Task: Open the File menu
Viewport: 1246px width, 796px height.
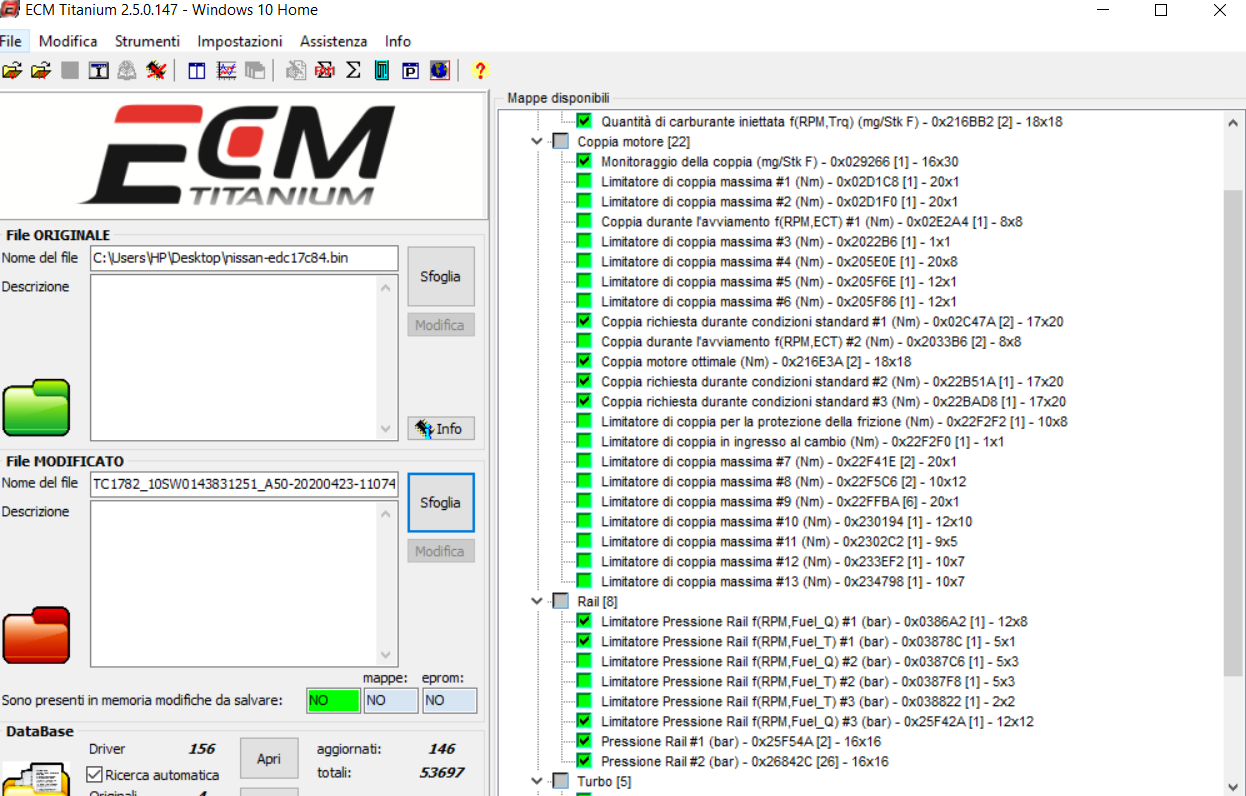Action: (x=11, y=41)
